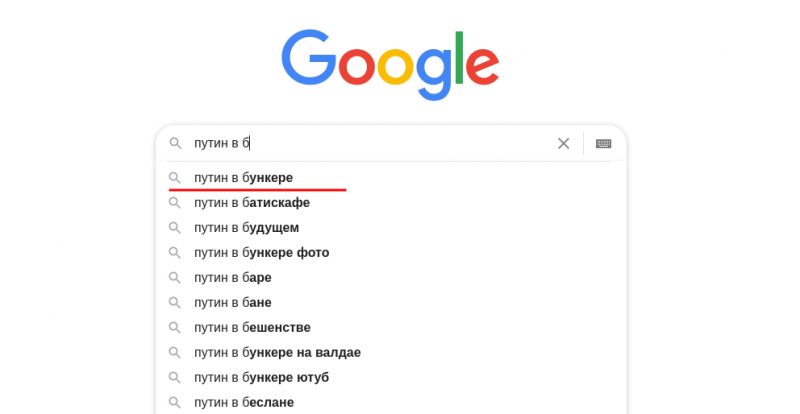The height and width of the screenshot is (414, 800).
Task: Select the suggestion путин в бешенстве
Action: (391, 328)
